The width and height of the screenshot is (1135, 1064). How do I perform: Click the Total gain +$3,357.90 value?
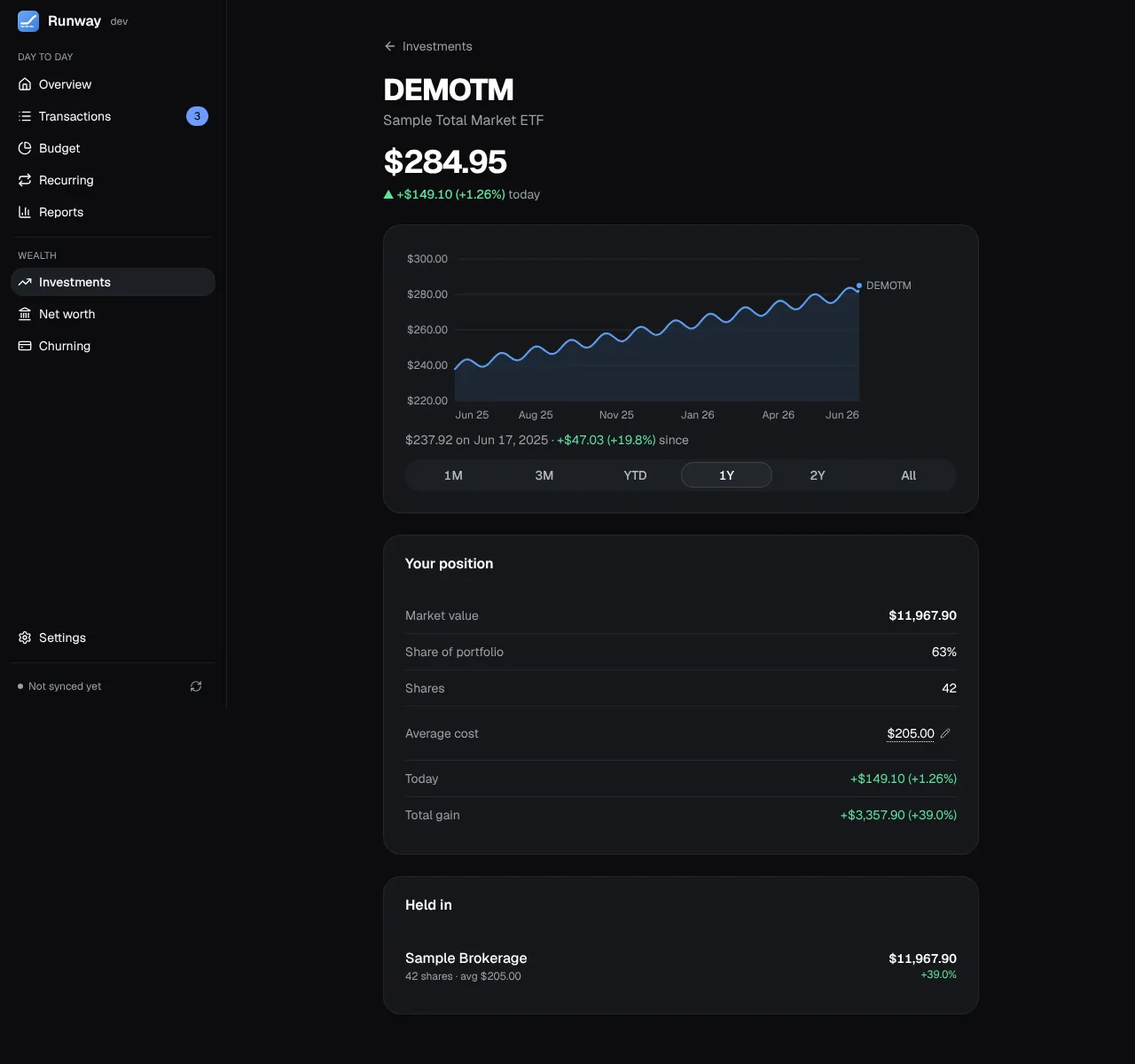898,815
